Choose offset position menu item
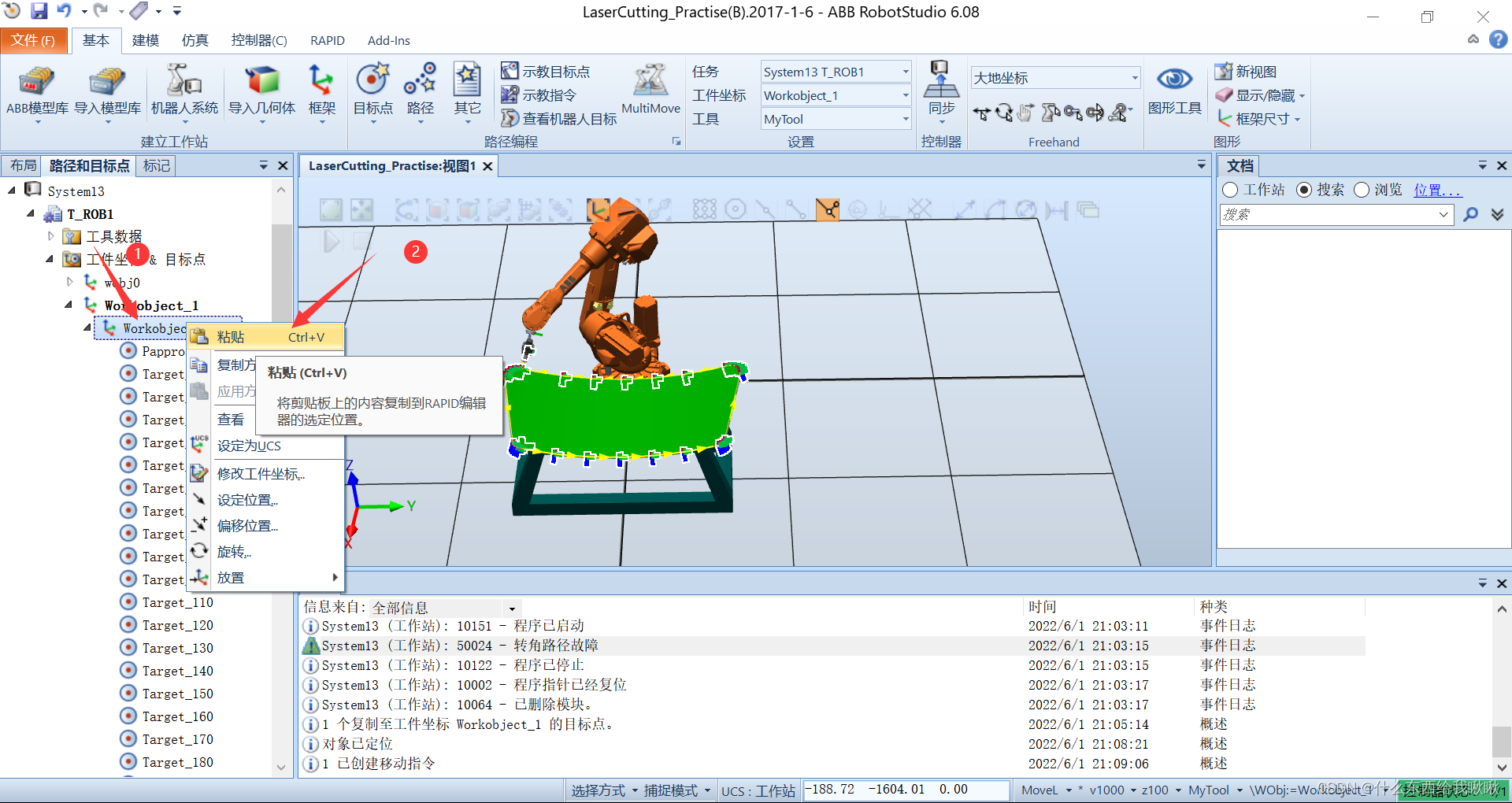Screen dimensions: 1512x803 click(x=266, y=526)
